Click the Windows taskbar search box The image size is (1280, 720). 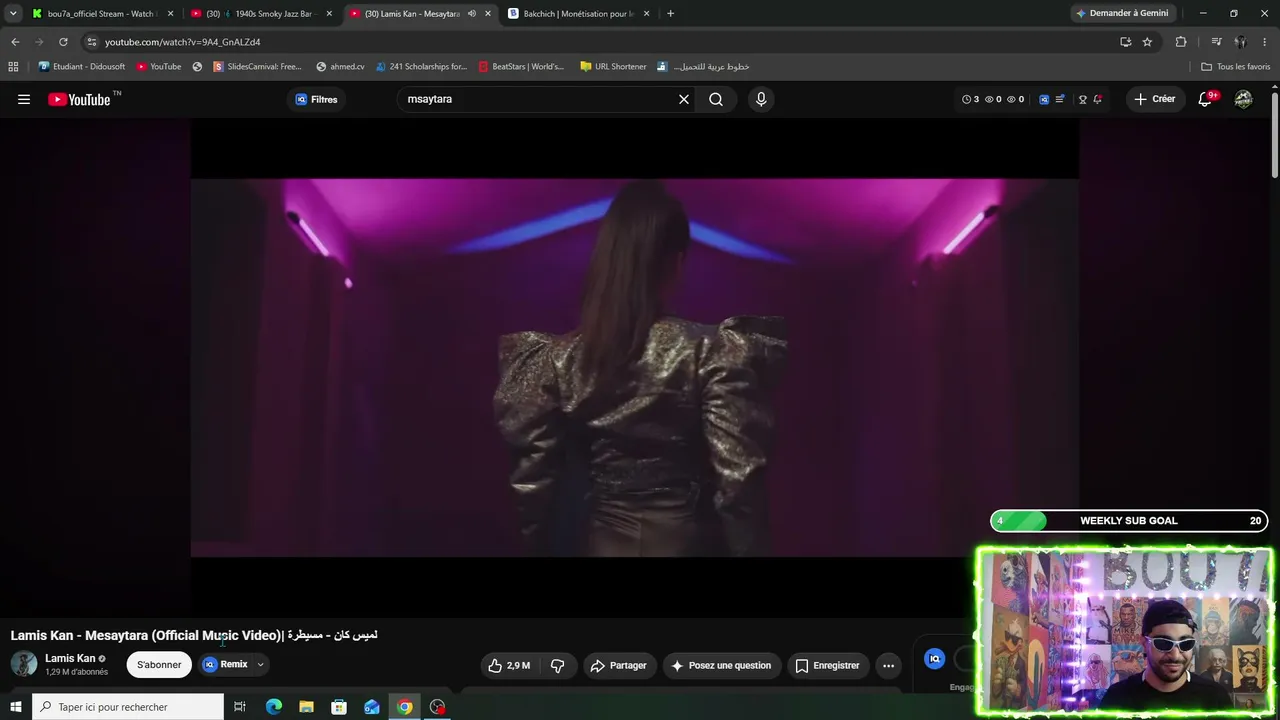(x=127, y=707)
